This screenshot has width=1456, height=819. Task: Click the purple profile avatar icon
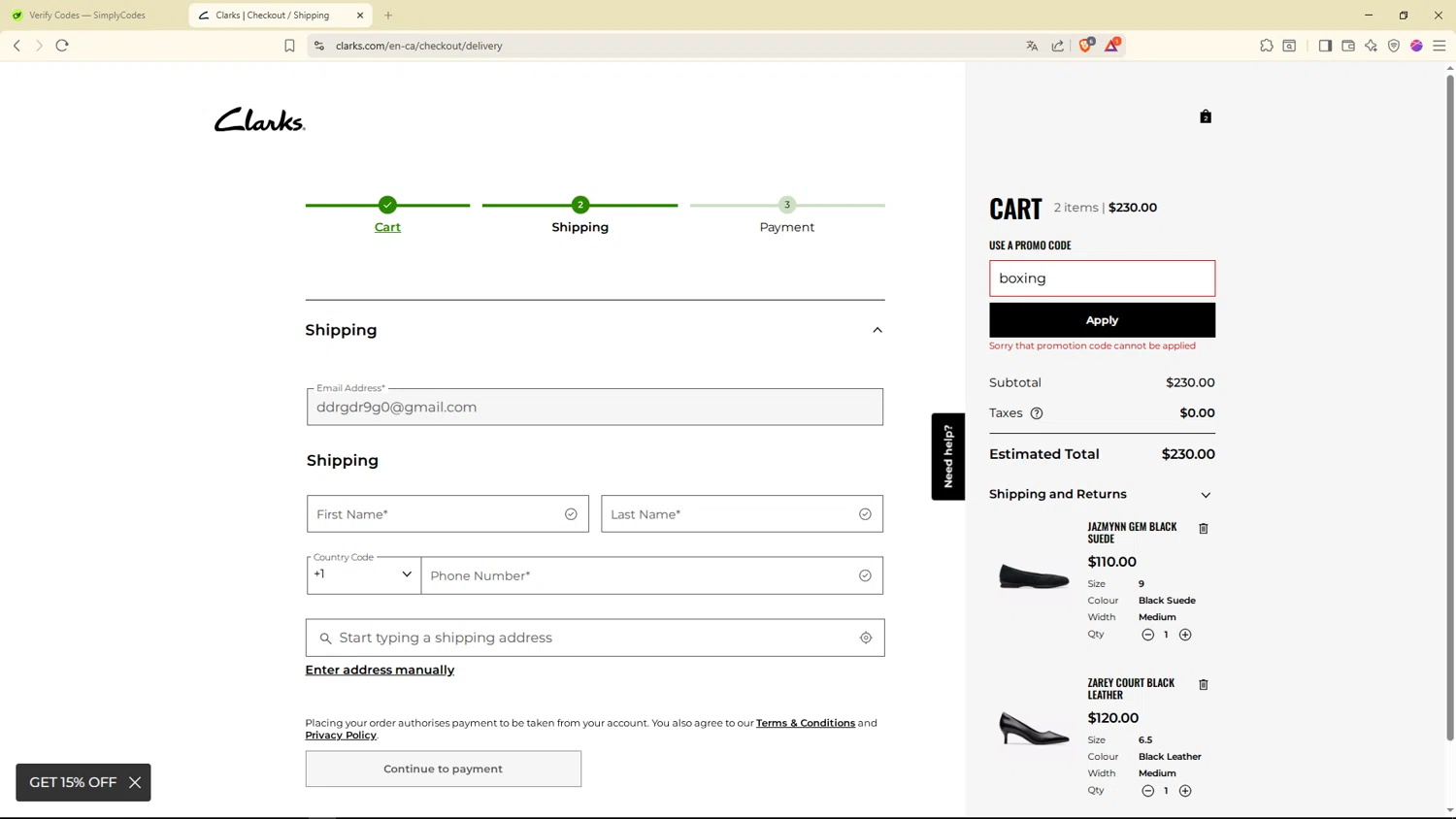[1416, 46]
